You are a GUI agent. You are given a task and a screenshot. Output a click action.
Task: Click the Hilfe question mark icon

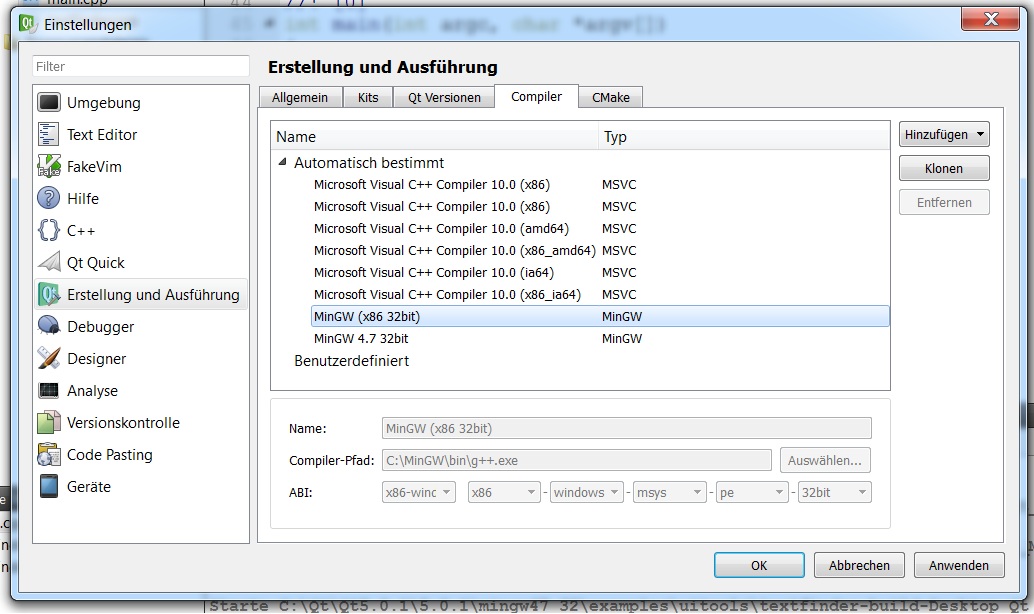[x=49, y=199]
